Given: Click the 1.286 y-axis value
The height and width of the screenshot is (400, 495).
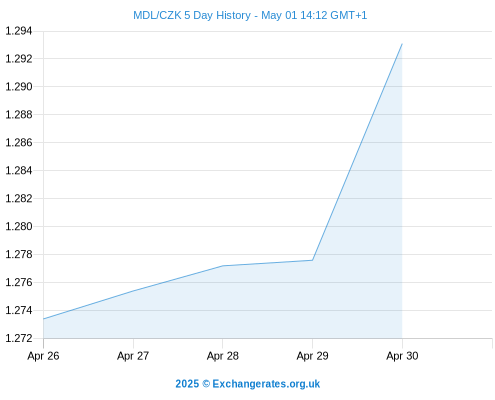Looking at the screenshot, I should point(19,143).
